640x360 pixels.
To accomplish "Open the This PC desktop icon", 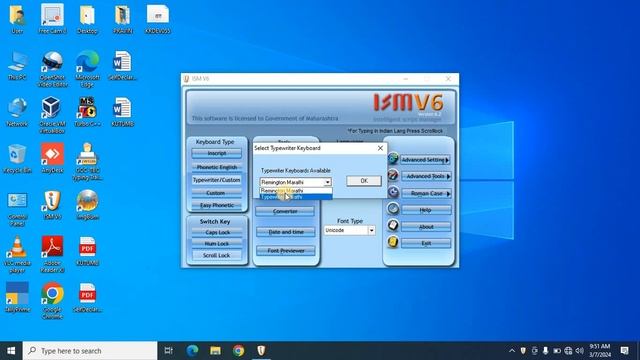I will pos(17,65).
